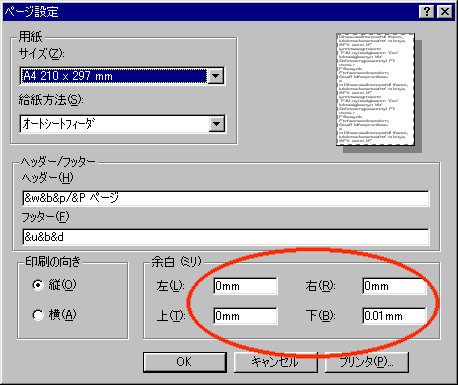Click the 左 left margin field

tap(245, 286)
